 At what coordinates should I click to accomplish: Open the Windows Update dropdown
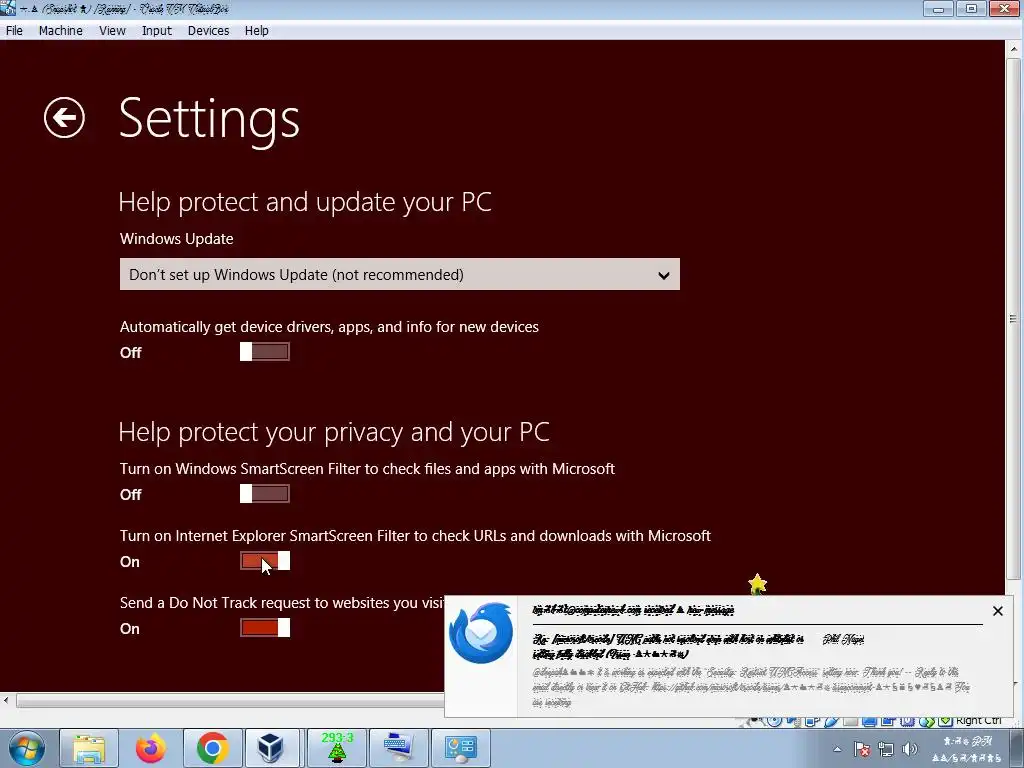click(400, 274)
